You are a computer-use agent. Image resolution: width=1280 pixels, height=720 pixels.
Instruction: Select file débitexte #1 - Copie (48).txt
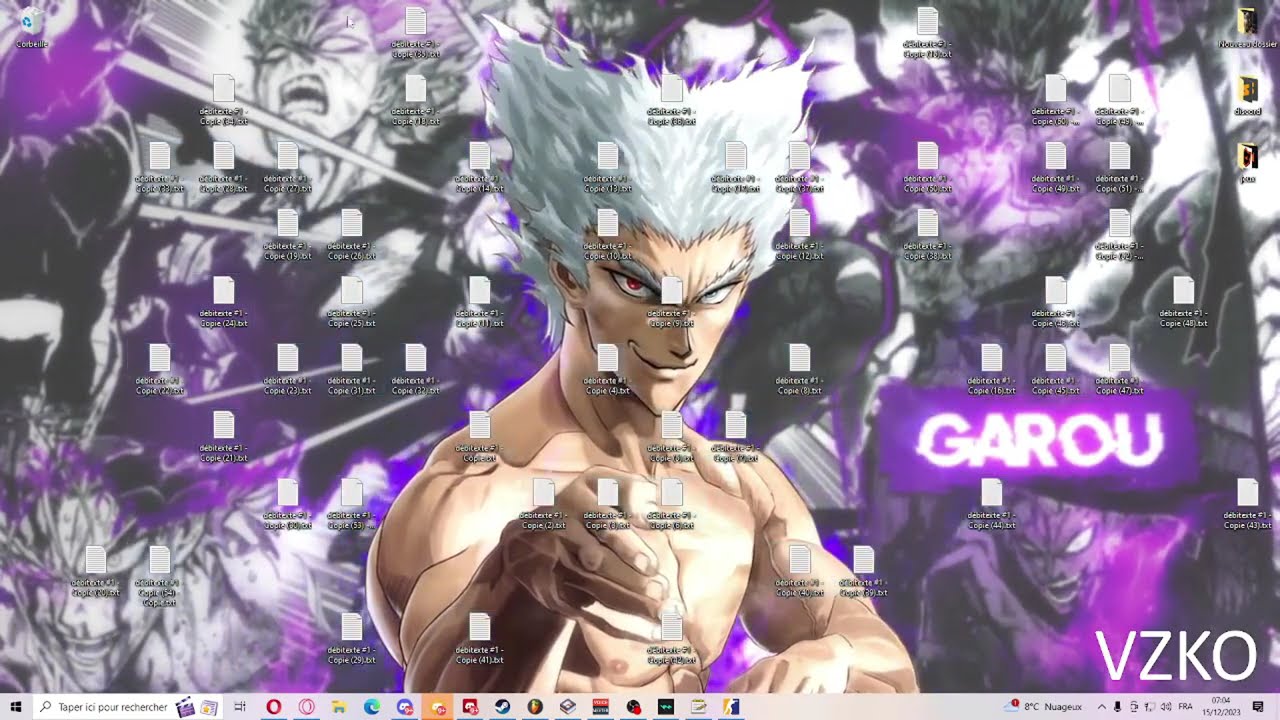[1183, 303]
